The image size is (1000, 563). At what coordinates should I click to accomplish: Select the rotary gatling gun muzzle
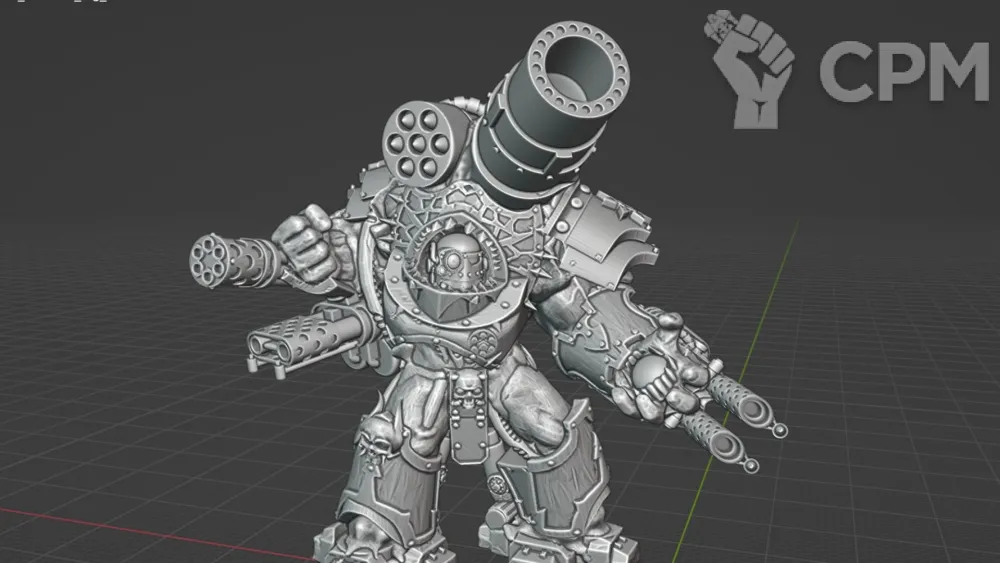click(x=210, y=260)
